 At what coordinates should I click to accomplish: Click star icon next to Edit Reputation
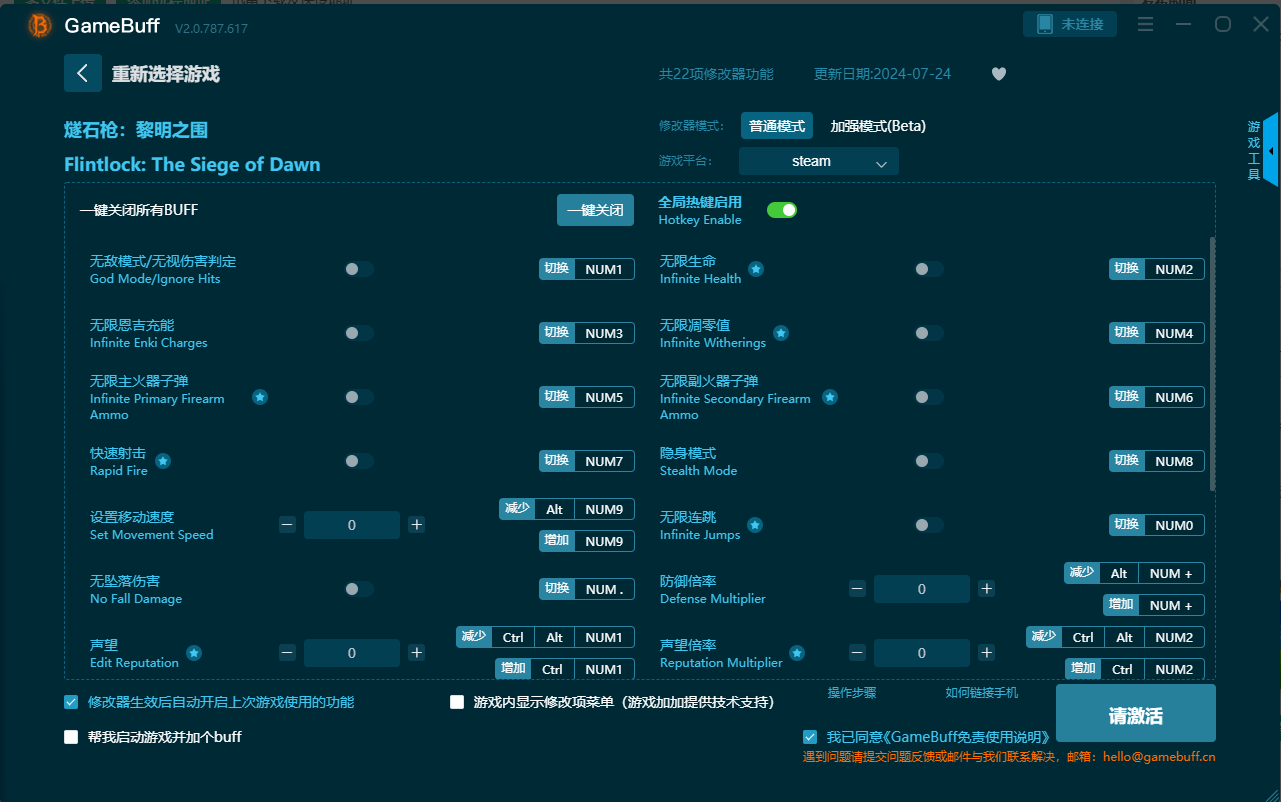[x=194, y=653]
